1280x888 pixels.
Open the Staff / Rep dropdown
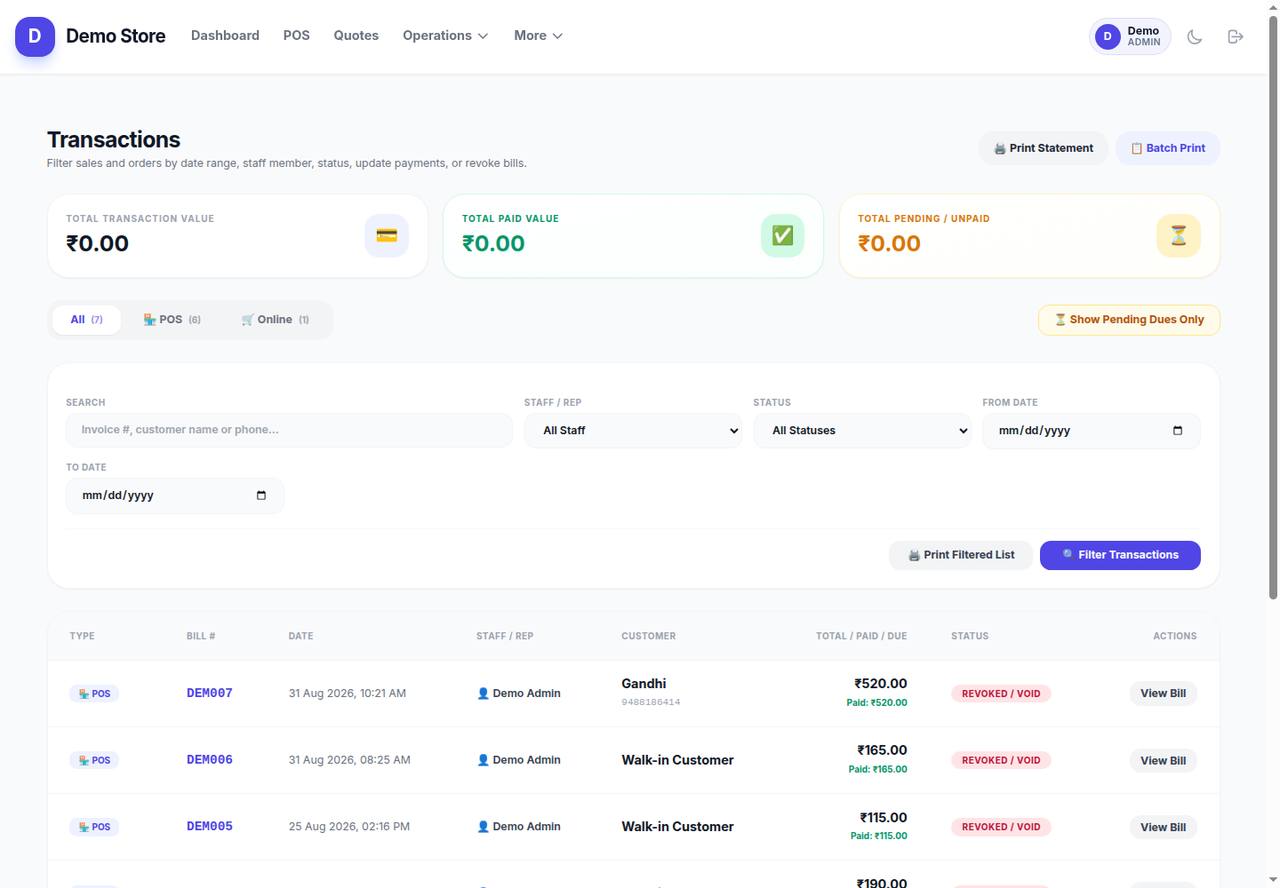(633, 431)
